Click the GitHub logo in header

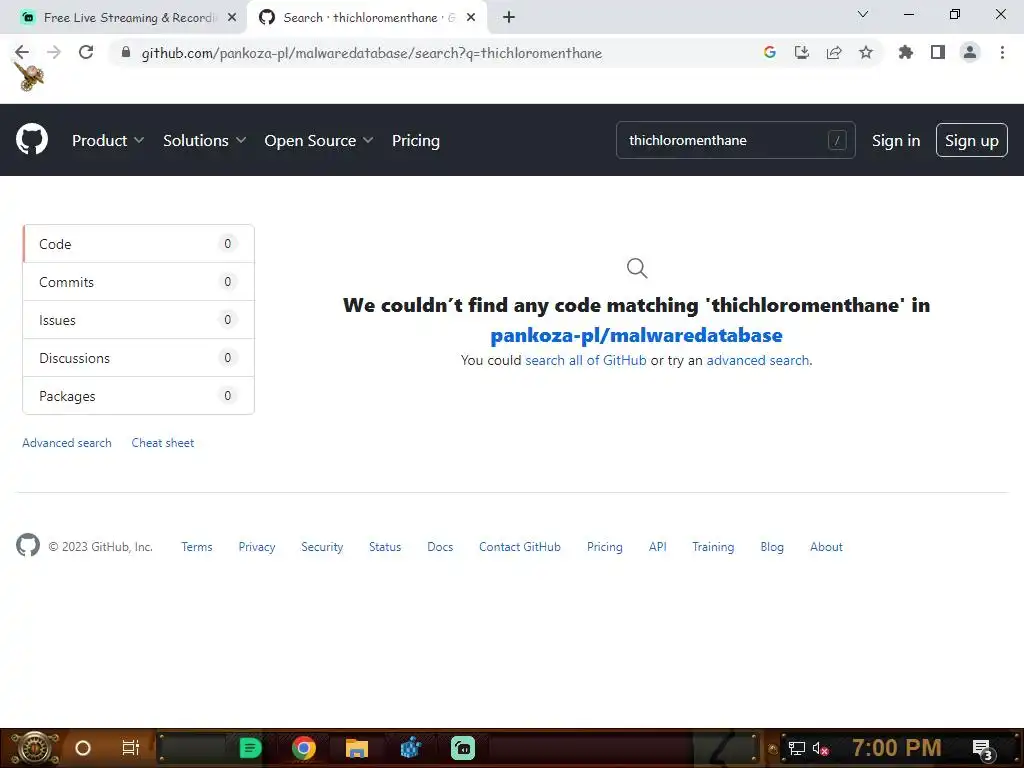(32, 139)
